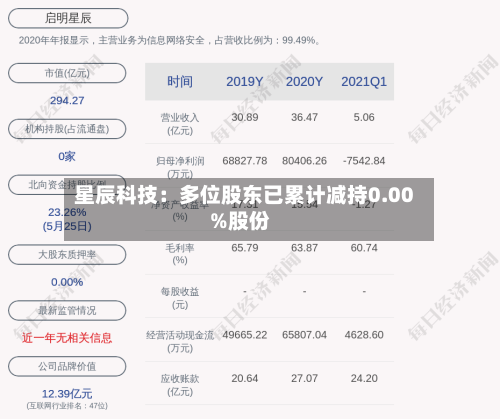
Task: Click gross margin value 63.87
Action: click(x=304, y=248)
